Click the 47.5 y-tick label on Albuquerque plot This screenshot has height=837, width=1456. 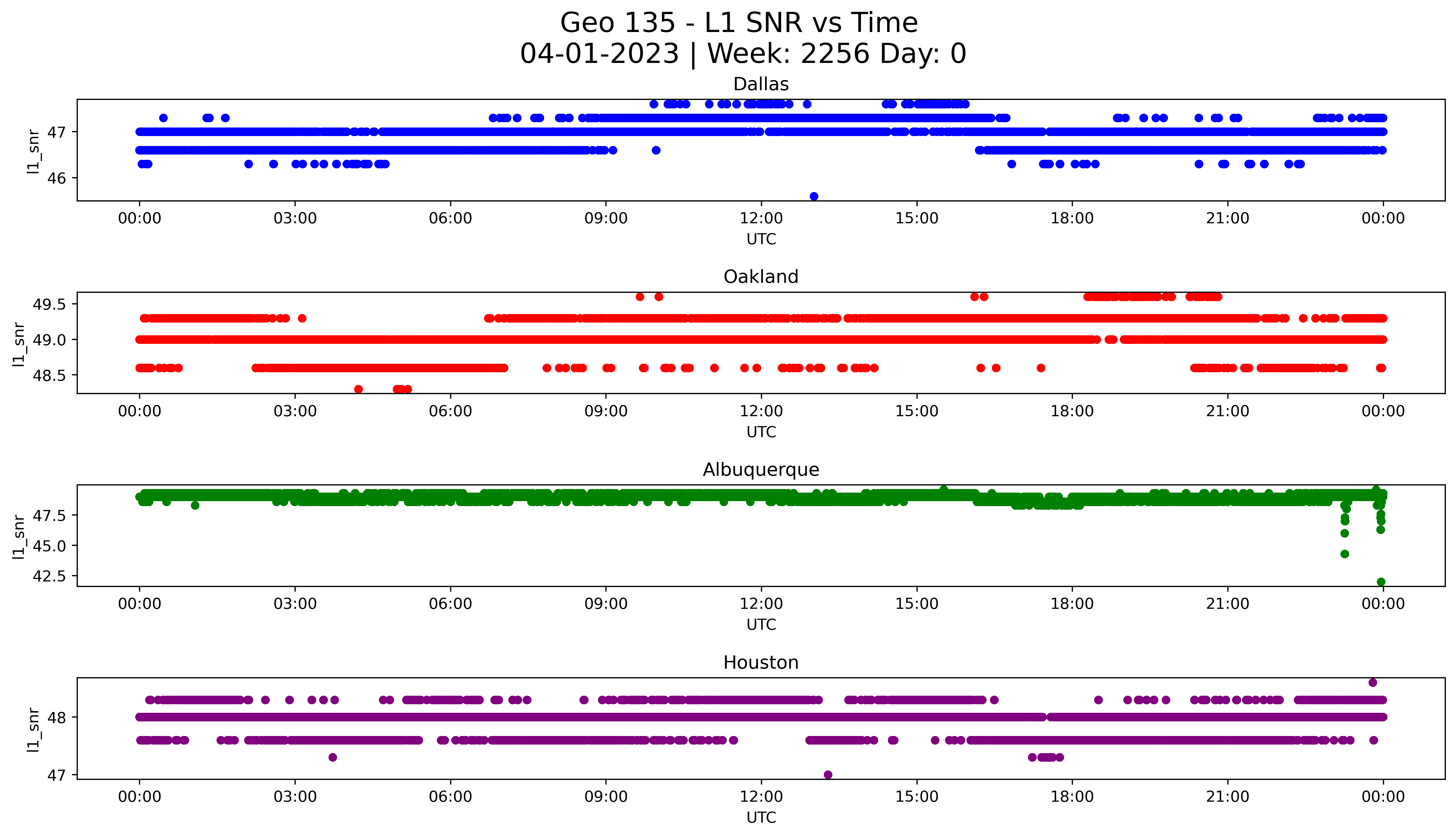[50, 516]
